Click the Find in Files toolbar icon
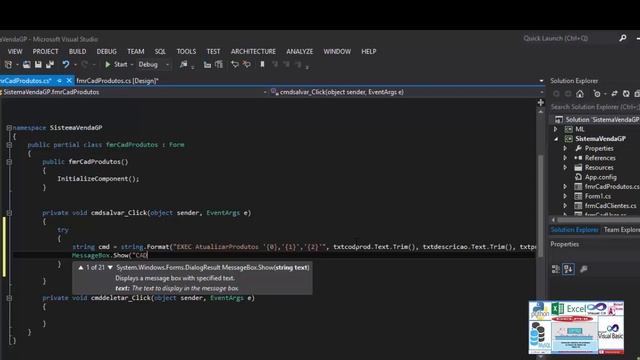640x360 pixels. click(184, 64)
